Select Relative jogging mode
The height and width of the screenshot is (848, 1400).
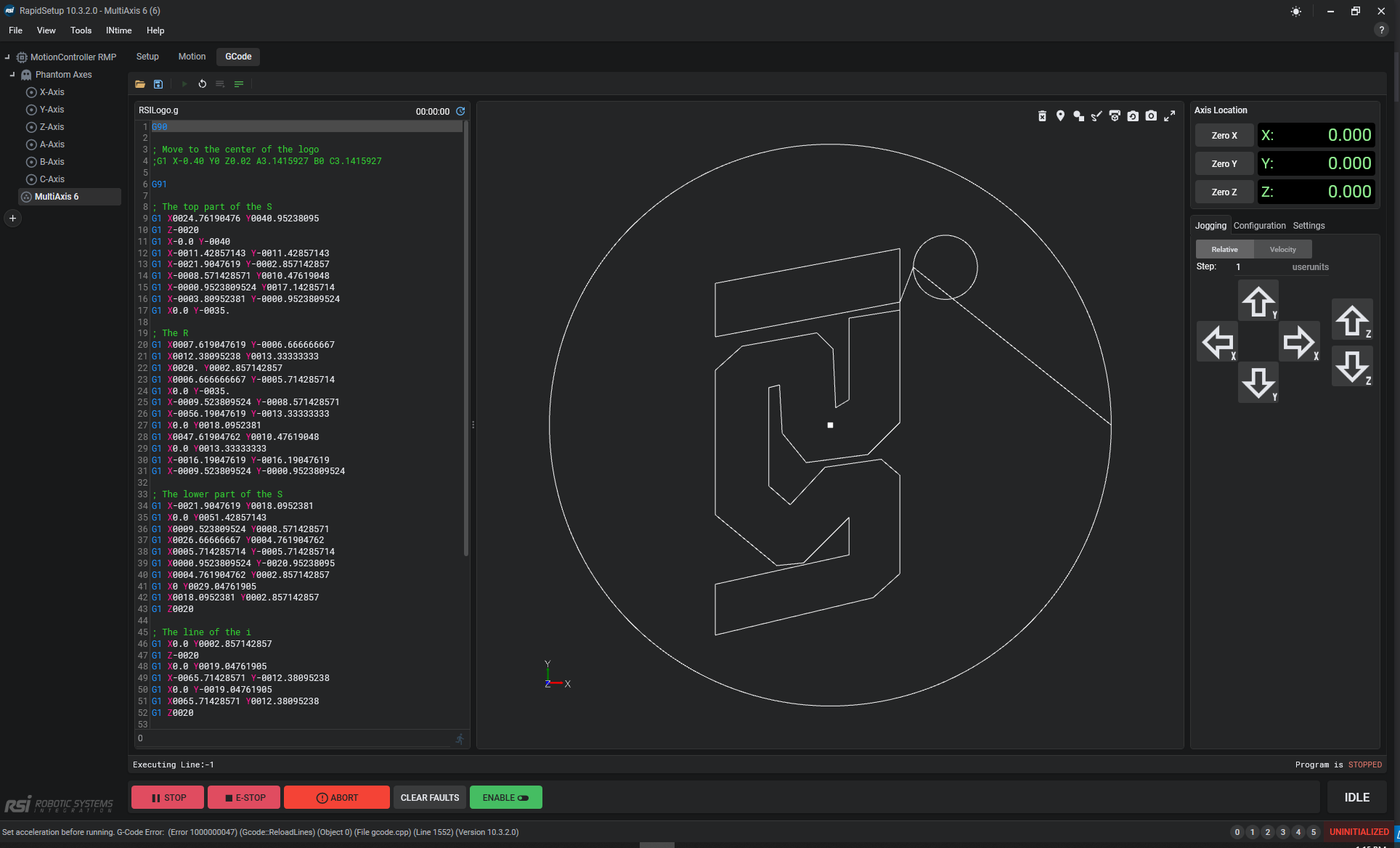click(x=1224, y=250)
